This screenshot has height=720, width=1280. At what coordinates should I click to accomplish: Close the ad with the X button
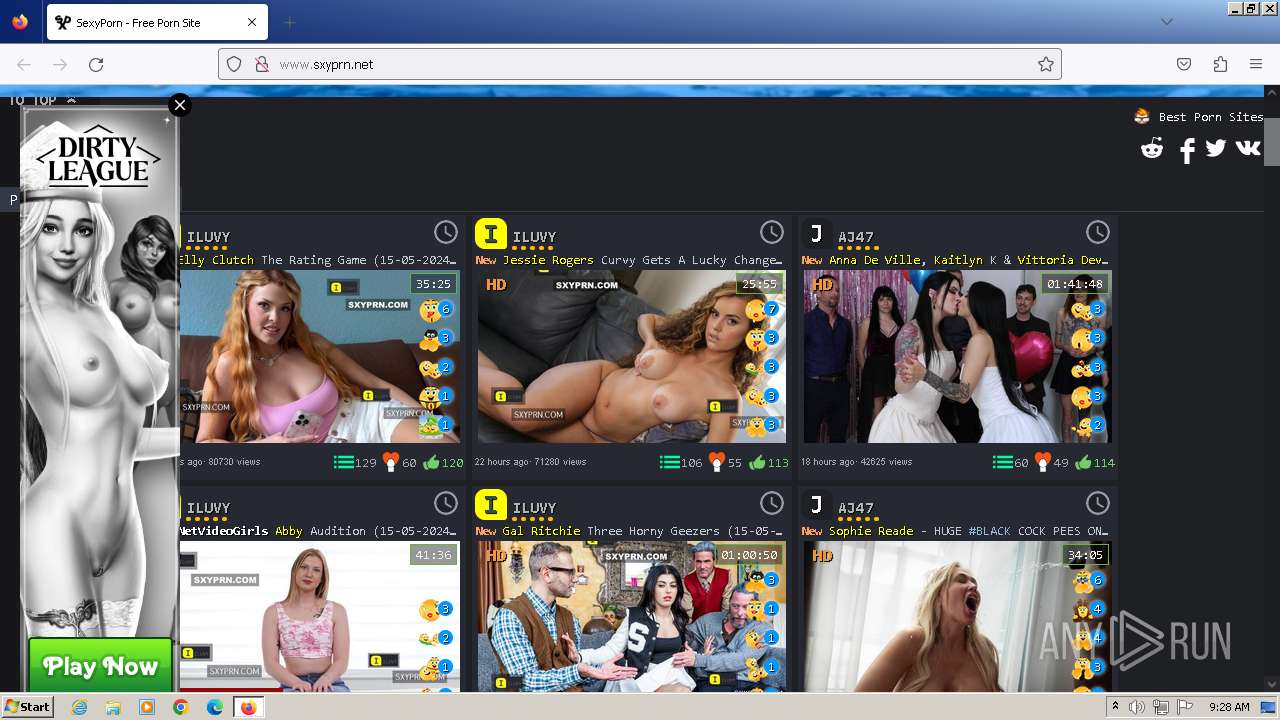[x=180, y=105]
